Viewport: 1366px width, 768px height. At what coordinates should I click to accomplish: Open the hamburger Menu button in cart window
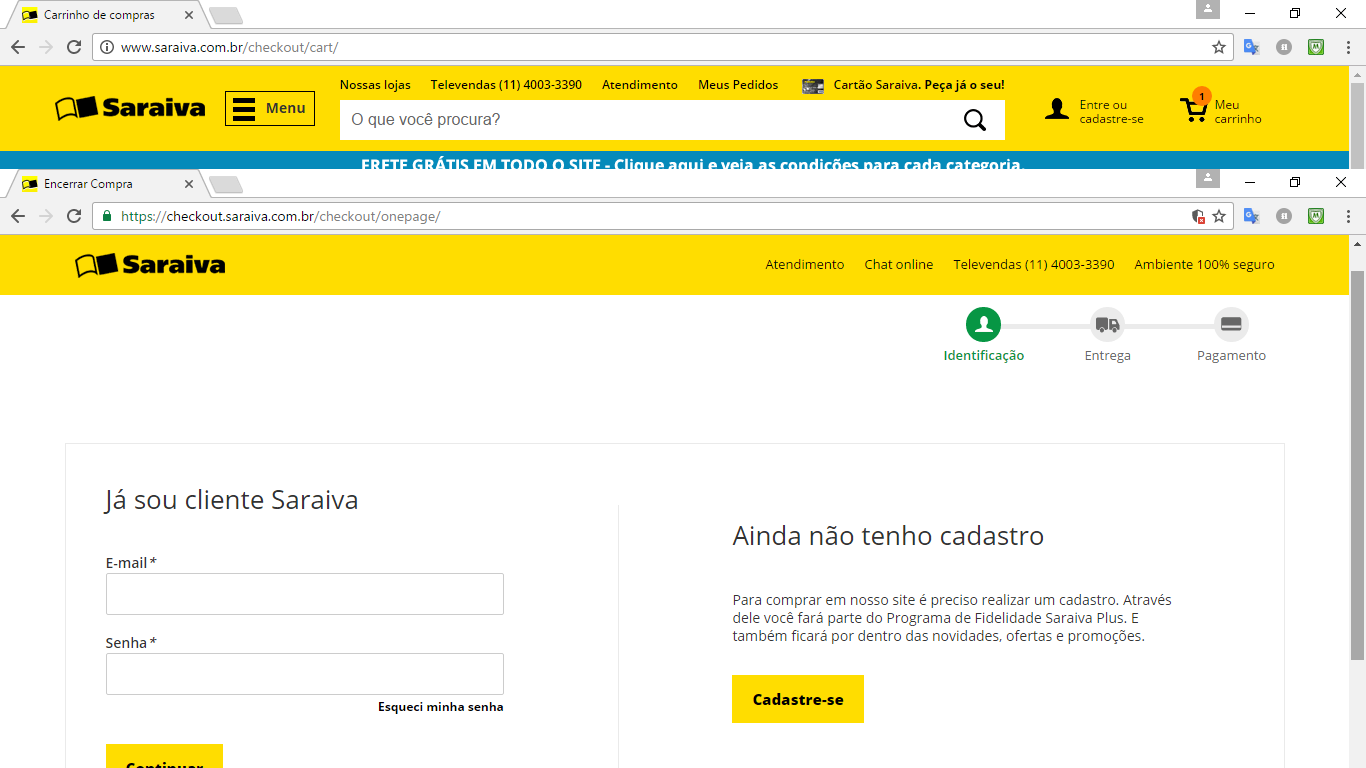coord(270,108)
